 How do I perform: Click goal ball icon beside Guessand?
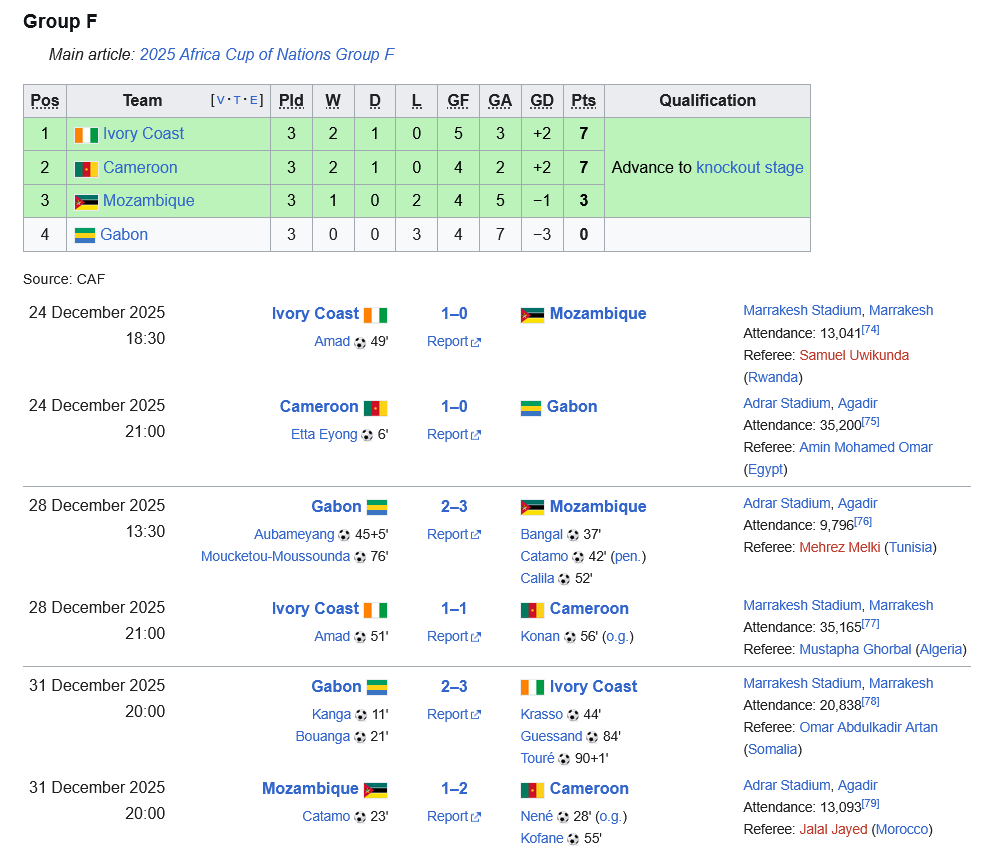[592, 737]
